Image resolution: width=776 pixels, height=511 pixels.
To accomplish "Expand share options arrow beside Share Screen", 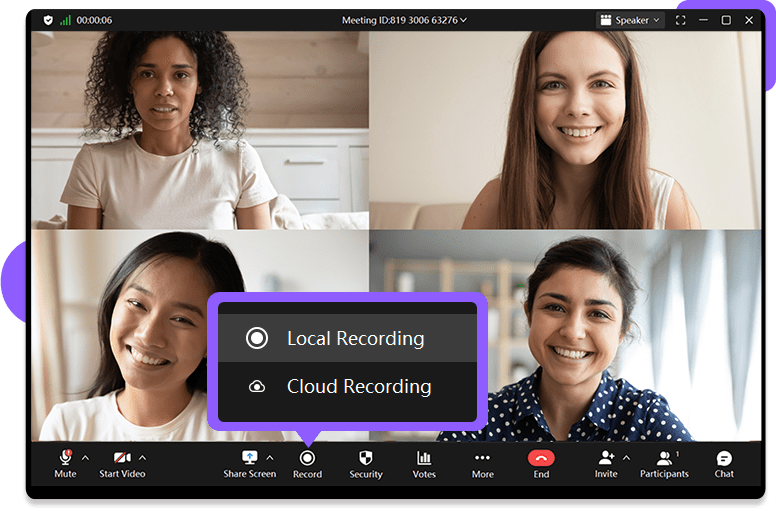I will pyautogui.click(x=270, y=458).
